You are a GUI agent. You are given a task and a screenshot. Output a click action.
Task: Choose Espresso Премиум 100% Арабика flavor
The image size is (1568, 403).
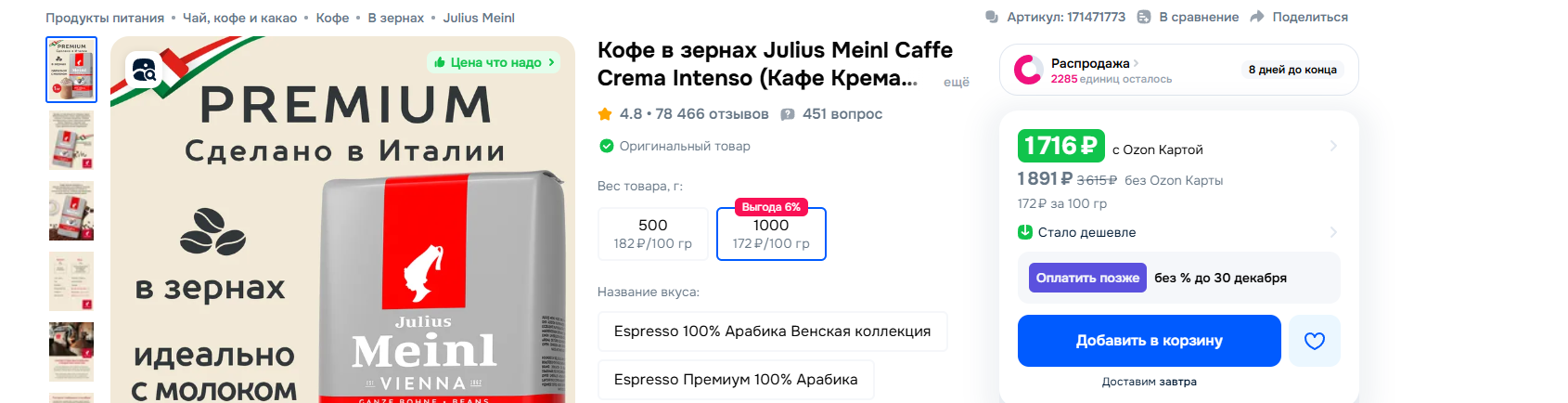point(736,380)
